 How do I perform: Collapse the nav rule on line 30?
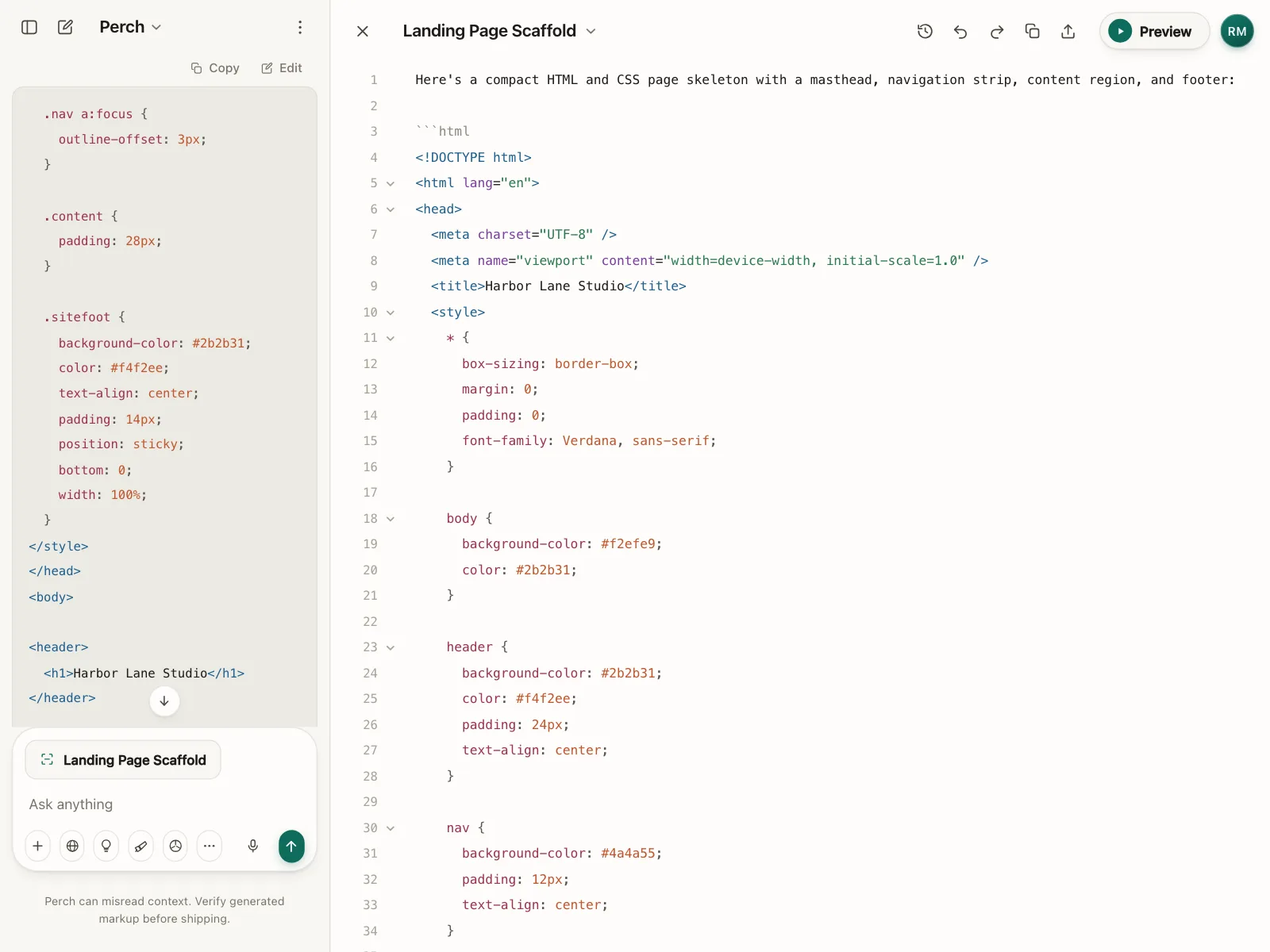pyautogui.click(x=391, y=828)
